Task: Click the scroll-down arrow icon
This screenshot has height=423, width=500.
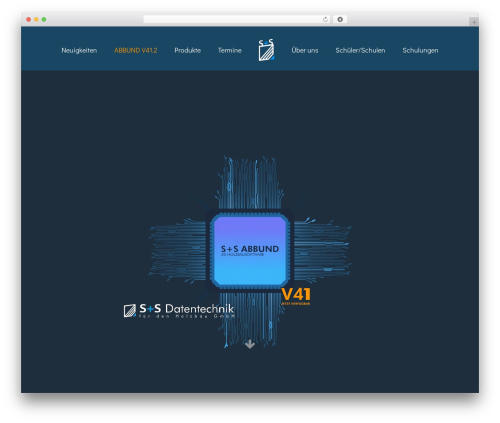Action: [x=250, y=344]
